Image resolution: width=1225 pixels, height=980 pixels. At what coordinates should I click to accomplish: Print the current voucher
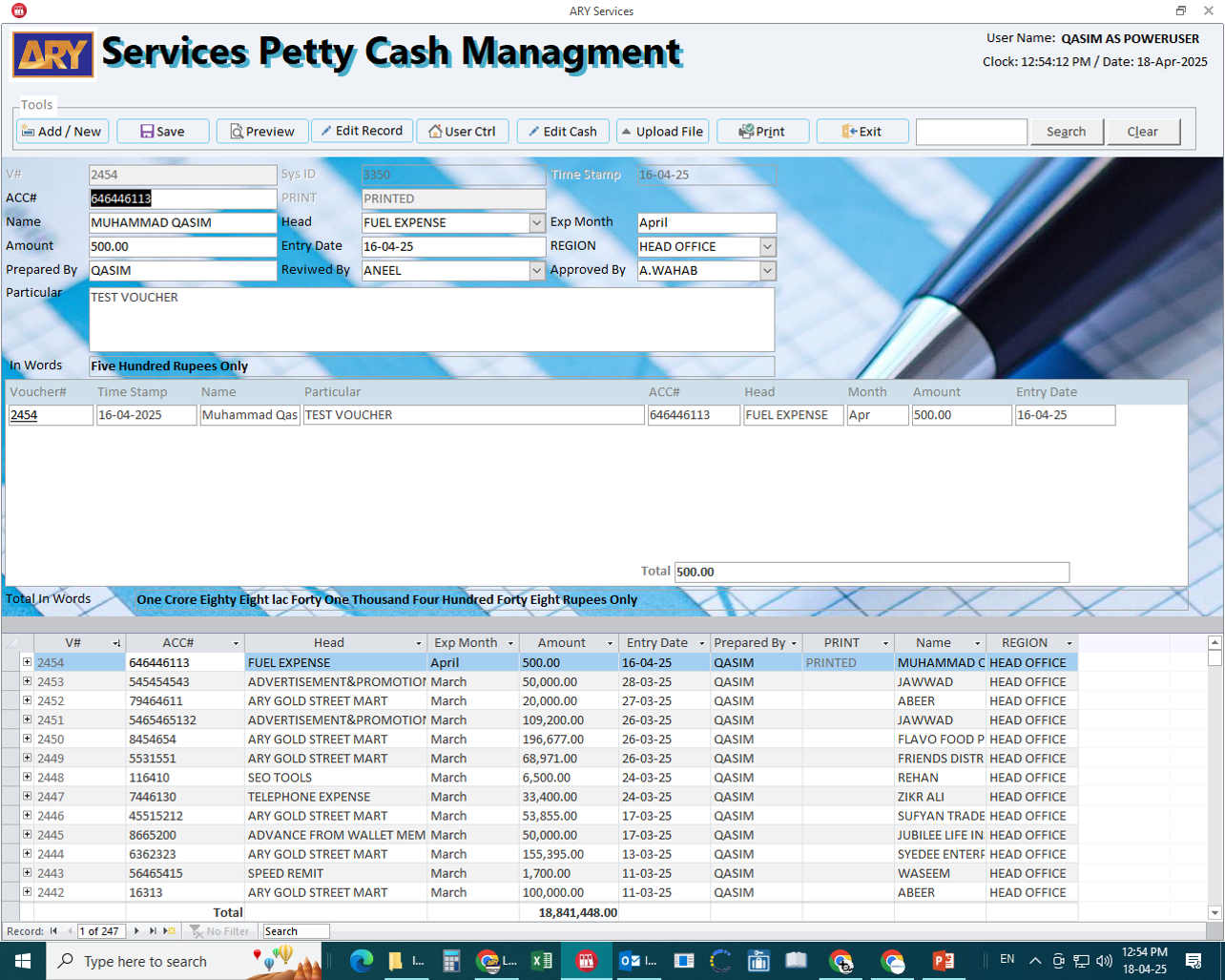762,132
